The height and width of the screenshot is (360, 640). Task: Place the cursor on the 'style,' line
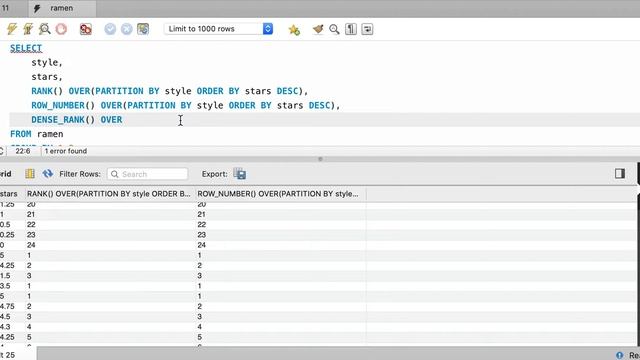47,62
